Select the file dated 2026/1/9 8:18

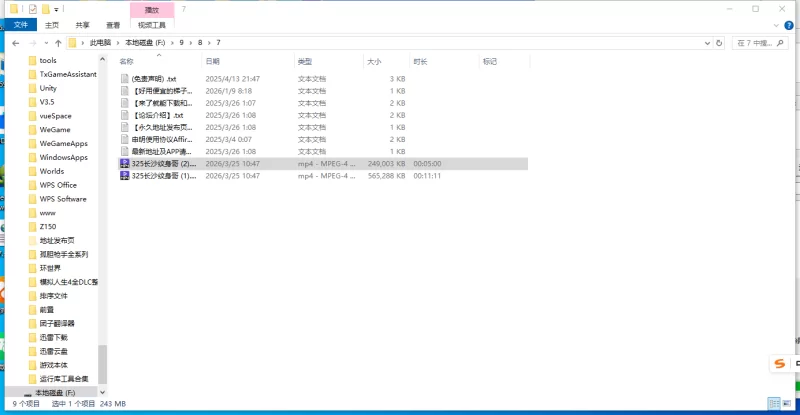323,91
